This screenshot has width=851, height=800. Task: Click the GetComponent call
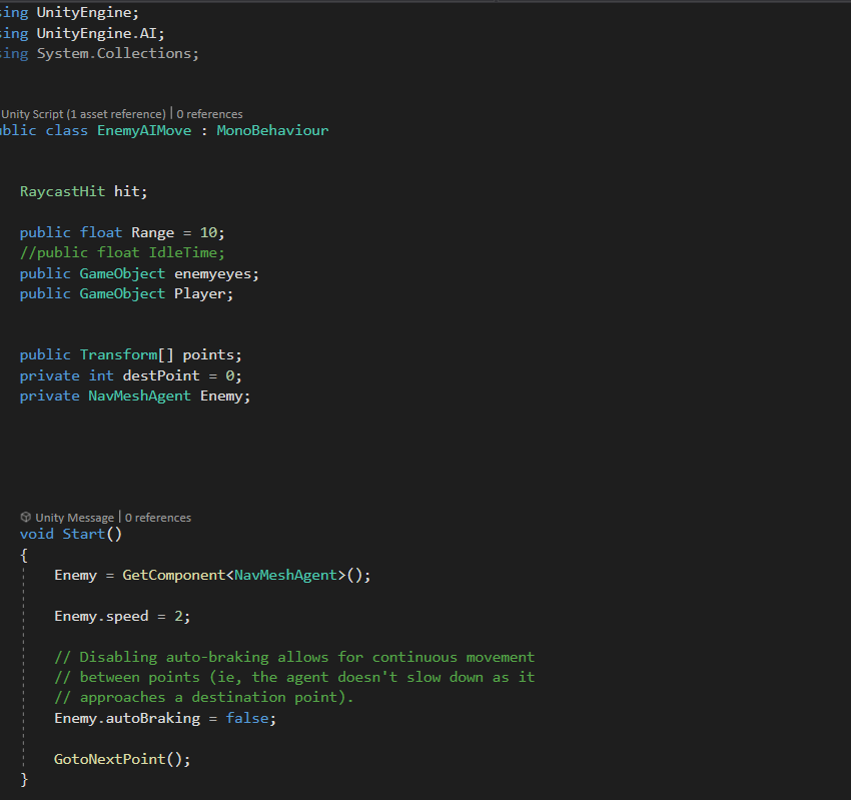174,575
